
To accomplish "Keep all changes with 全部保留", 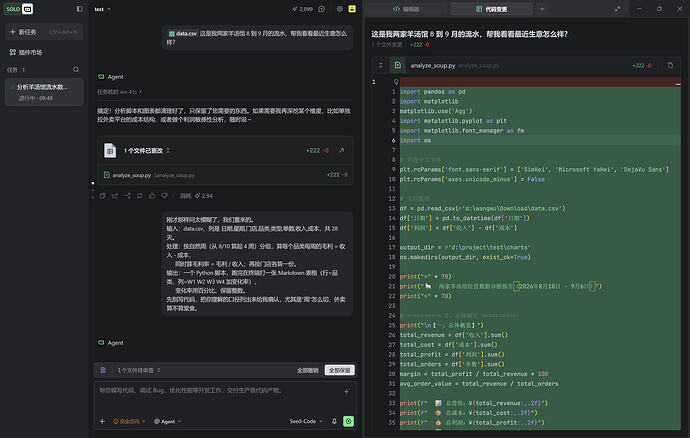I will coord(340,370).
